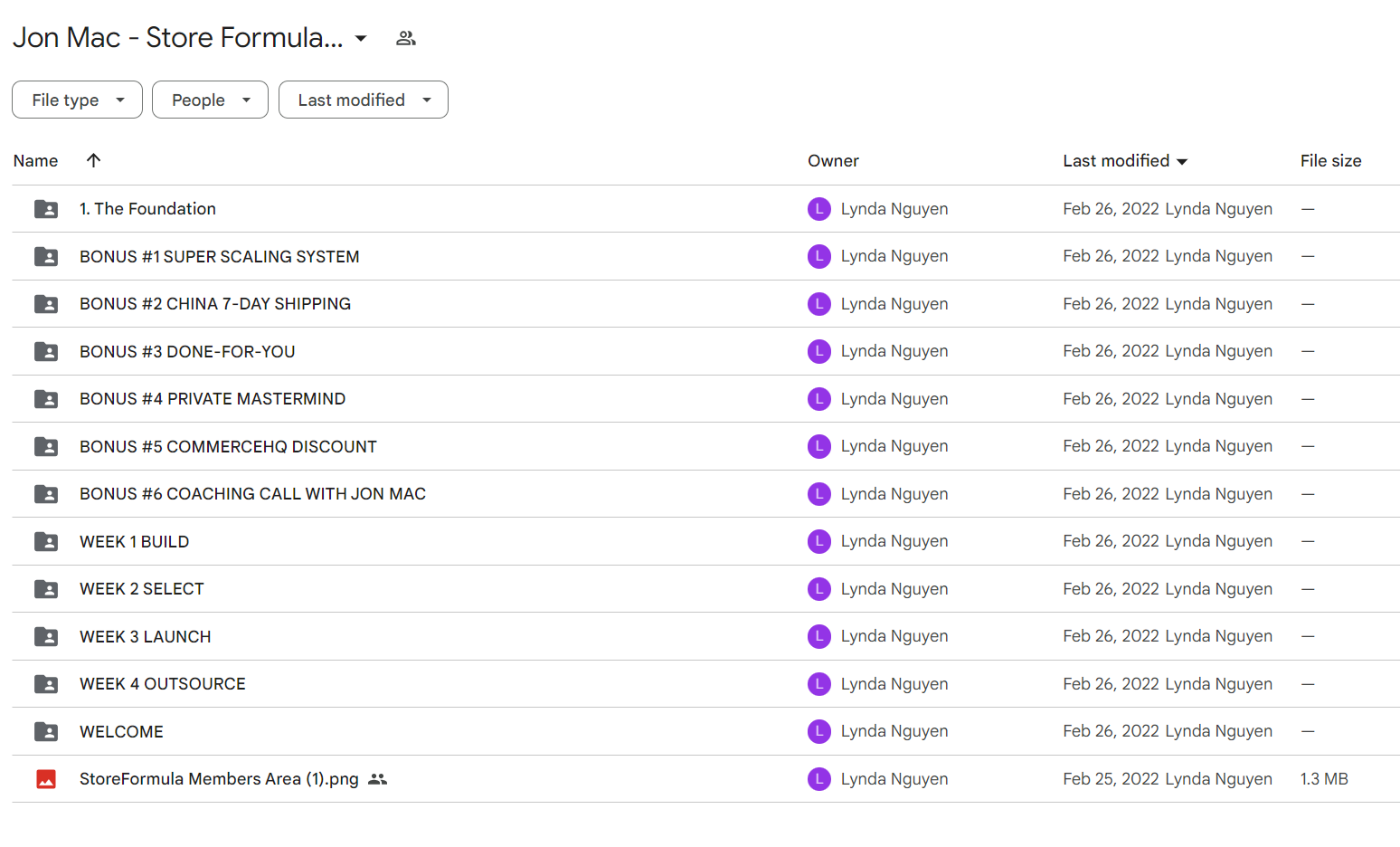1400x847 pixels.
Task: Click the BONUS #4 PRIVATE MASTERMIND folder icon
Action: 46,399
